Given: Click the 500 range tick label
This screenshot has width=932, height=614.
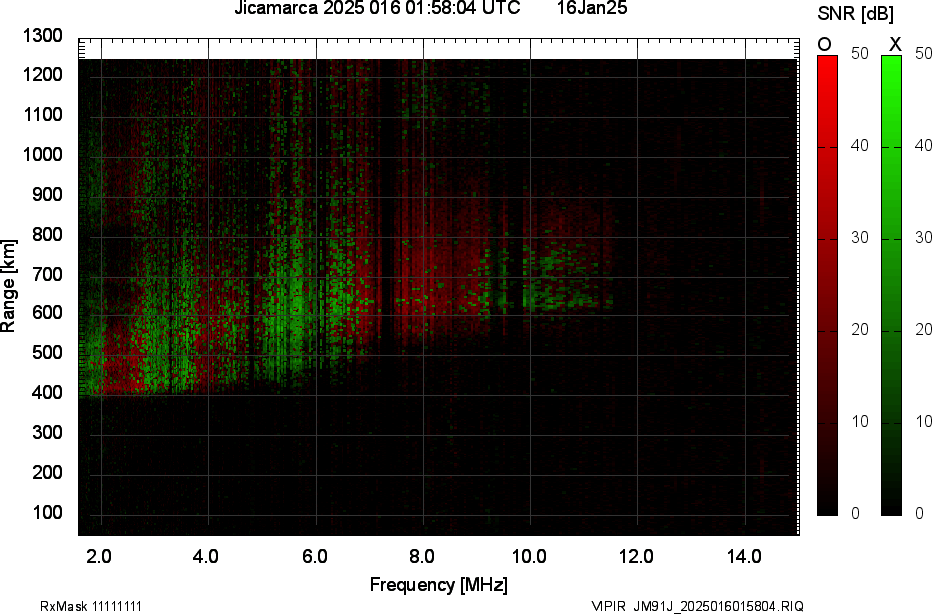Looking at the screenshot, I should coord(47,352).
